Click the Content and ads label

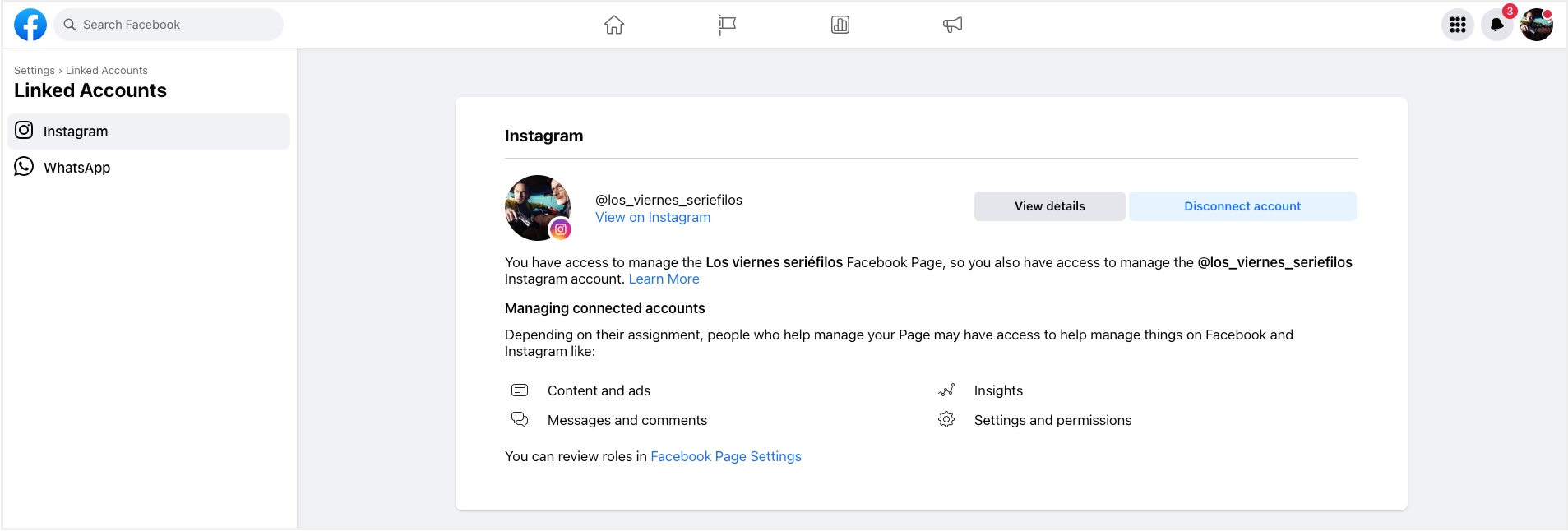coord(599,390)
